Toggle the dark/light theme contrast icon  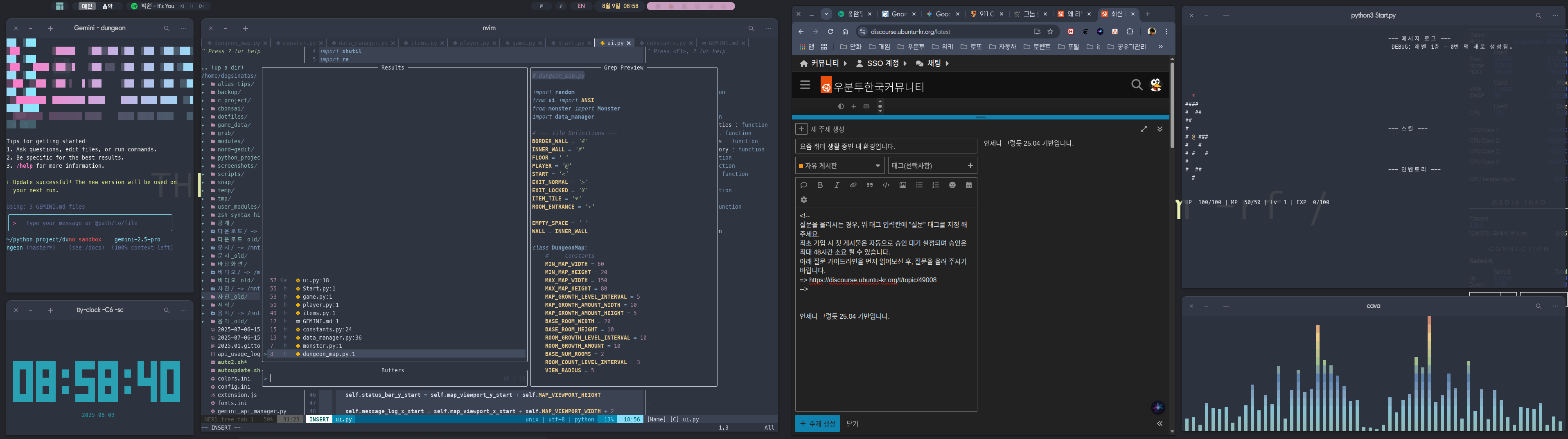pos(841,106)
